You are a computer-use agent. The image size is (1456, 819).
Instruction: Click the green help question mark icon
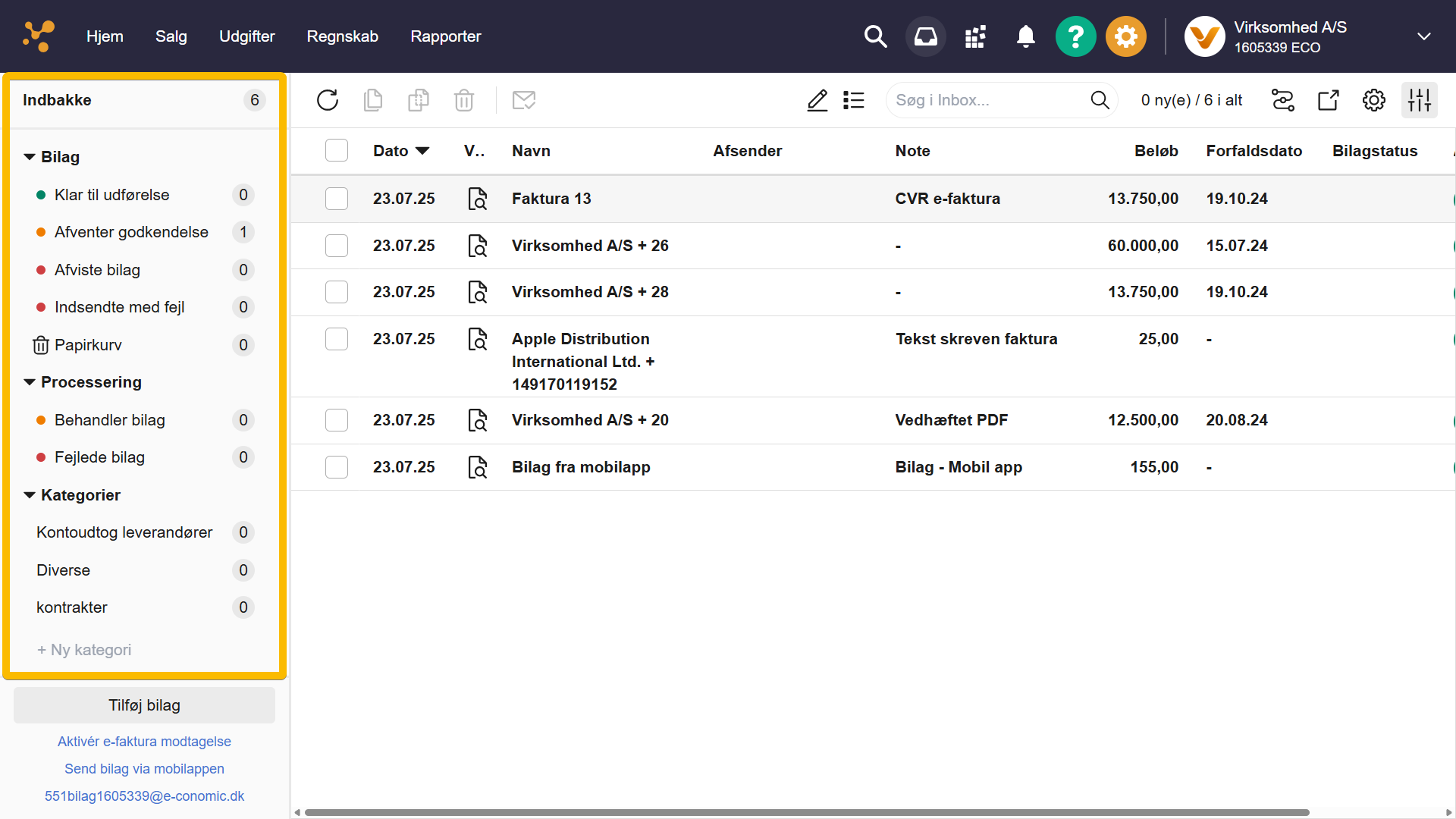pos(1075,36)
